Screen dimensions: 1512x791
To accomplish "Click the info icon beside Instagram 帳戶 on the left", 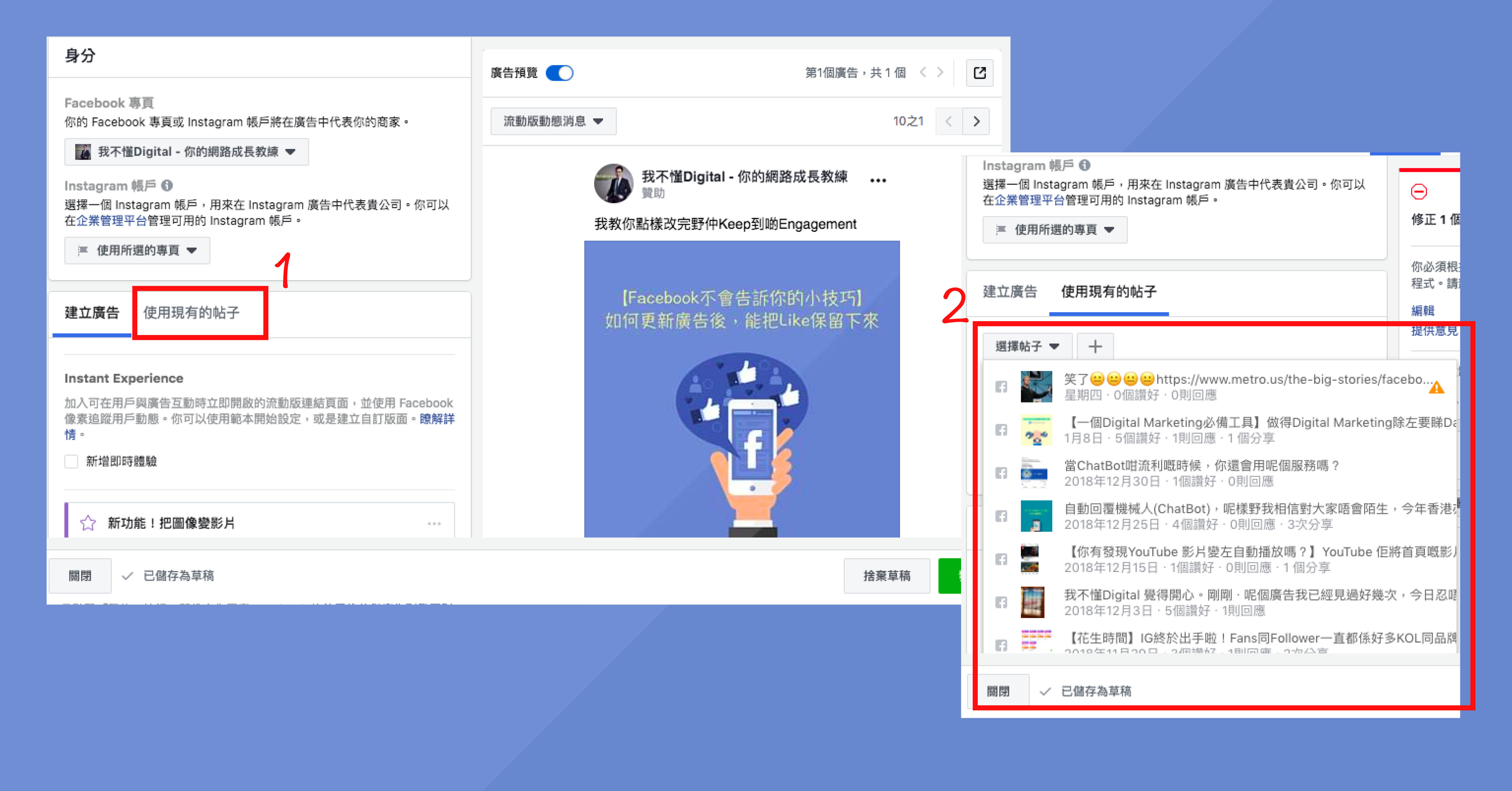I will 167,185.
